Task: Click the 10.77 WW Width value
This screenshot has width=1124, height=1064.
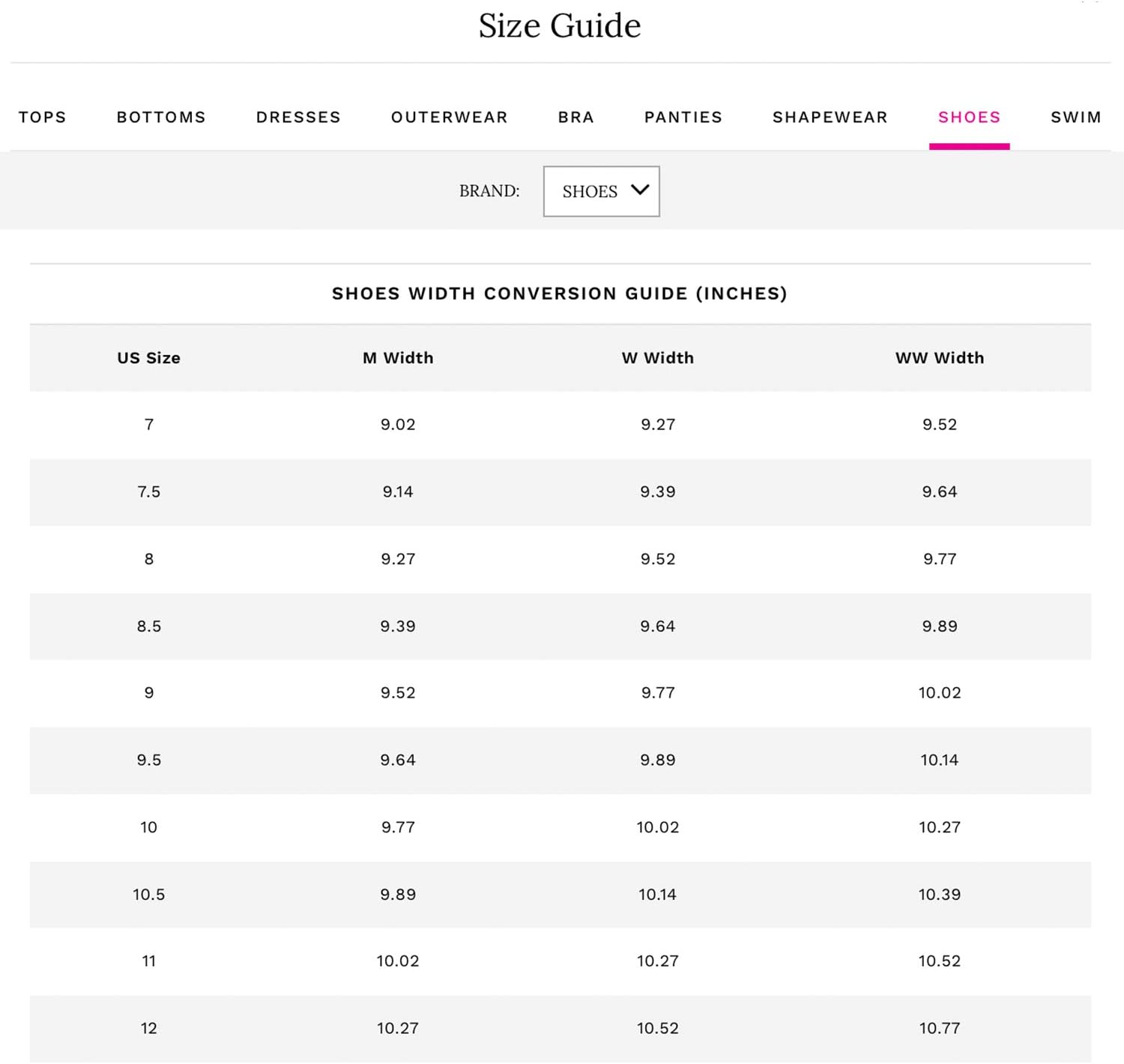Action: pyautogui.click(x=940, y=1029)
